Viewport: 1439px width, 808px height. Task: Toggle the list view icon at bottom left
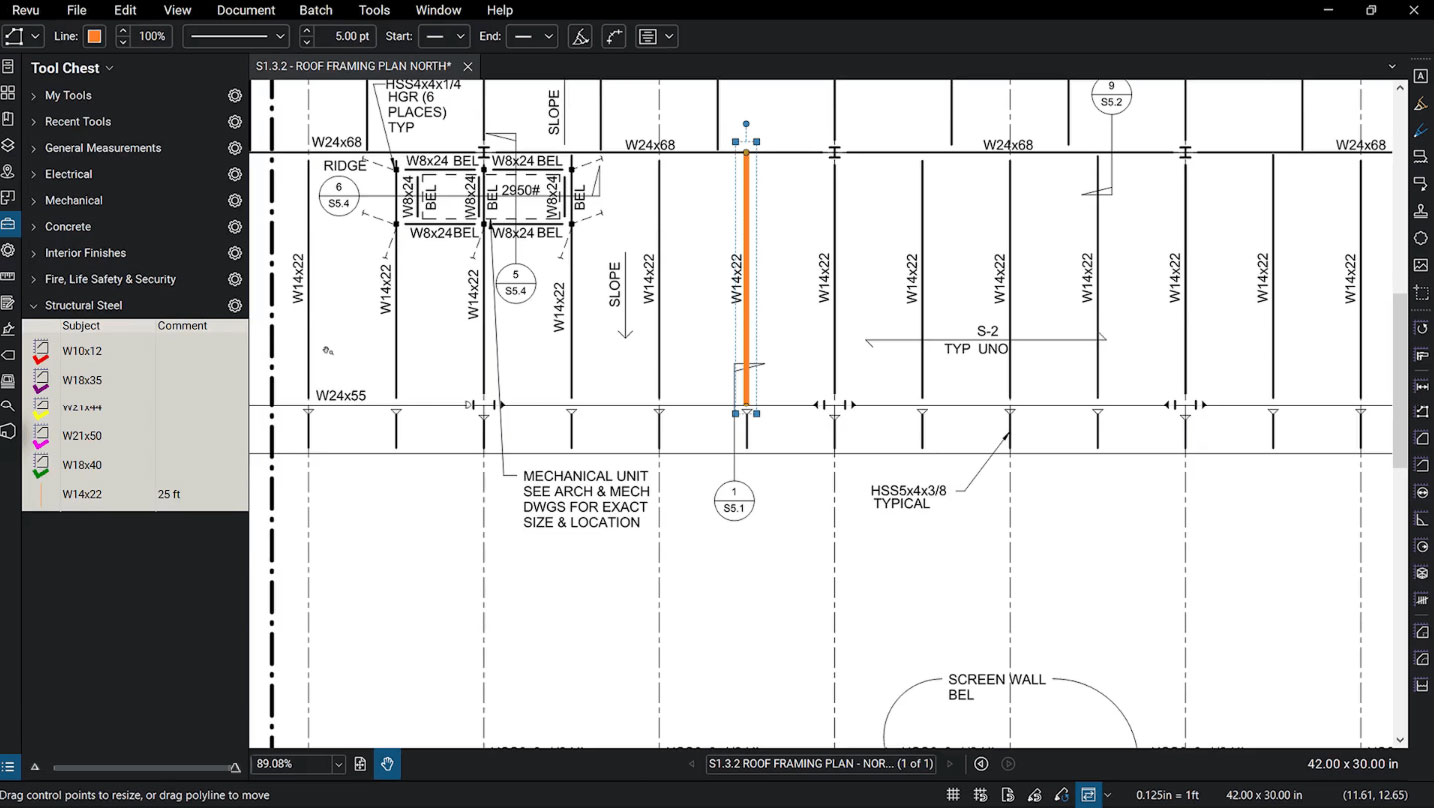point(8,767)
